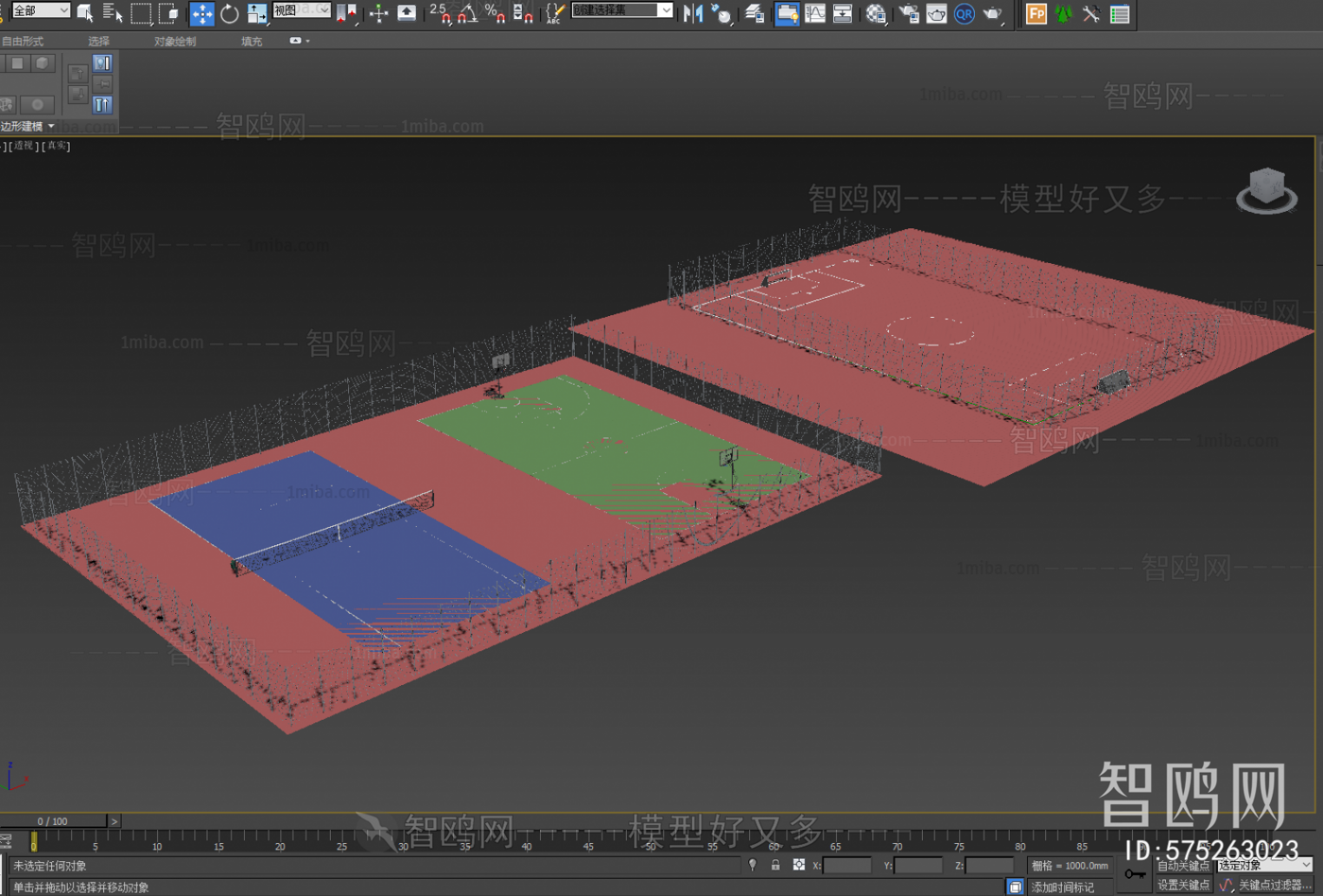Open Curve Editor
This screenshot has width=1323, height=896.
click(815, 13)
